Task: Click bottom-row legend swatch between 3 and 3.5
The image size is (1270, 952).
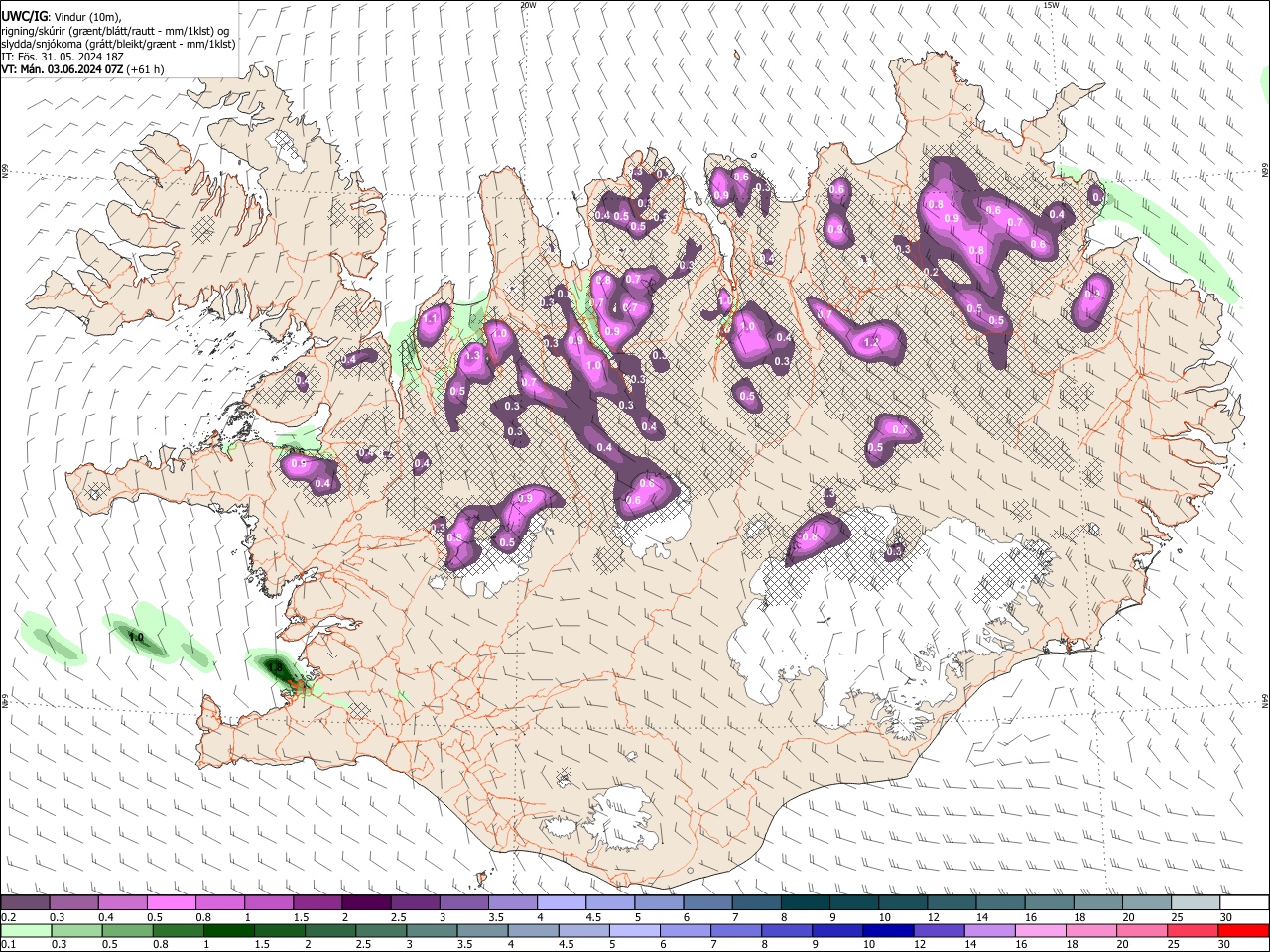Action: point(432,930)
